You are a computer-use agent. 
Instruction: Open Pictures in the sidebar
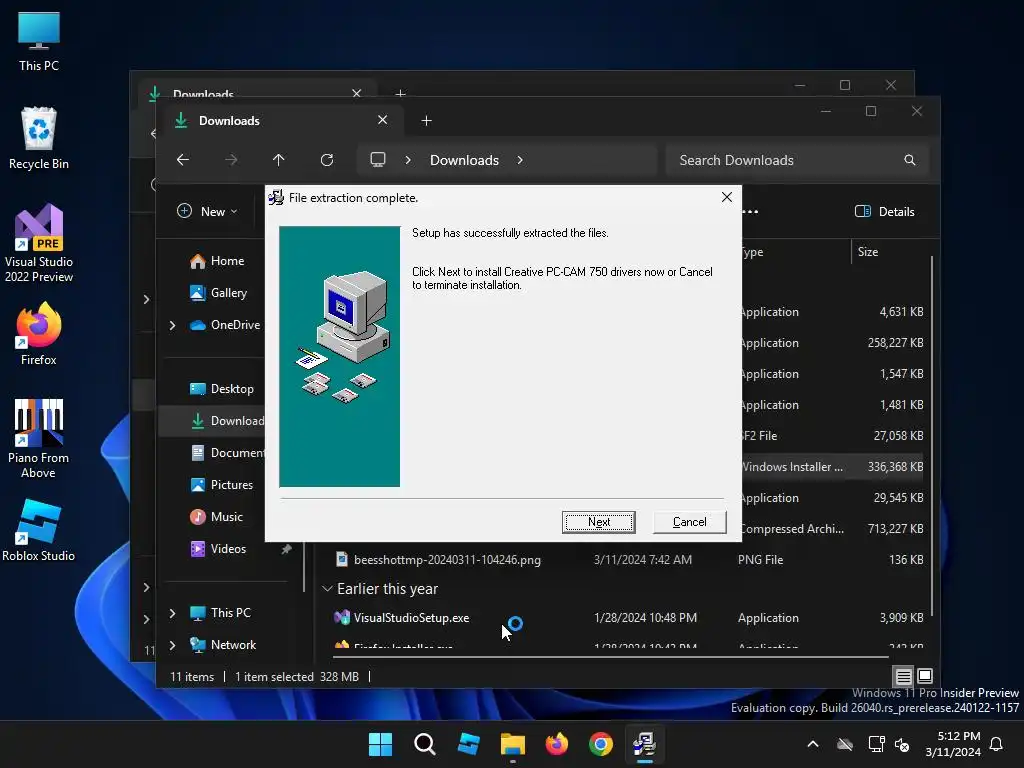pos(222,485)
